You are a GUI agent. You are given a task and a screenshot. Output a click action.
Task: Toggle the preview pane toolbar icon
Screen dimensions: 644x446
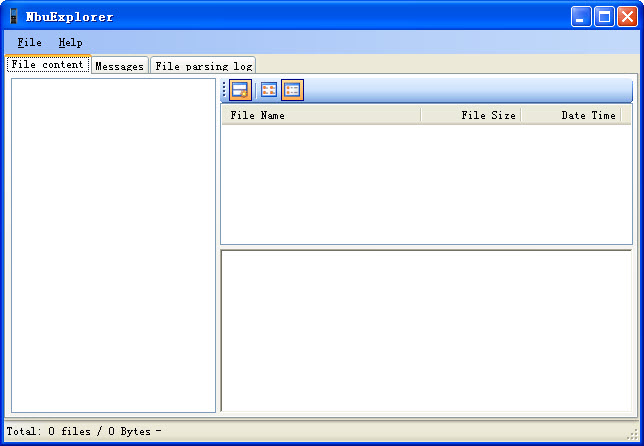pyautogui.click(x=240, y=90)
